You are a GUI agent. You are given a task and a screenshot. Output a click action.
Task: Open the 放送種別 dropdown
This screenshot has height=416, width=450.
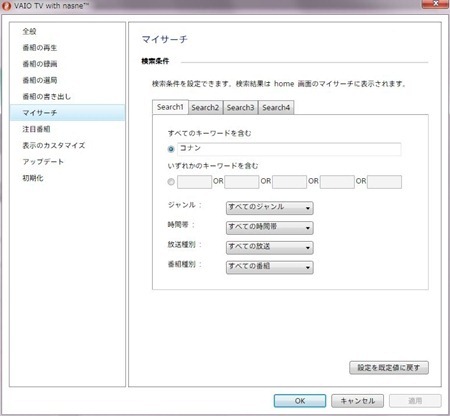[x=270, y=247]
